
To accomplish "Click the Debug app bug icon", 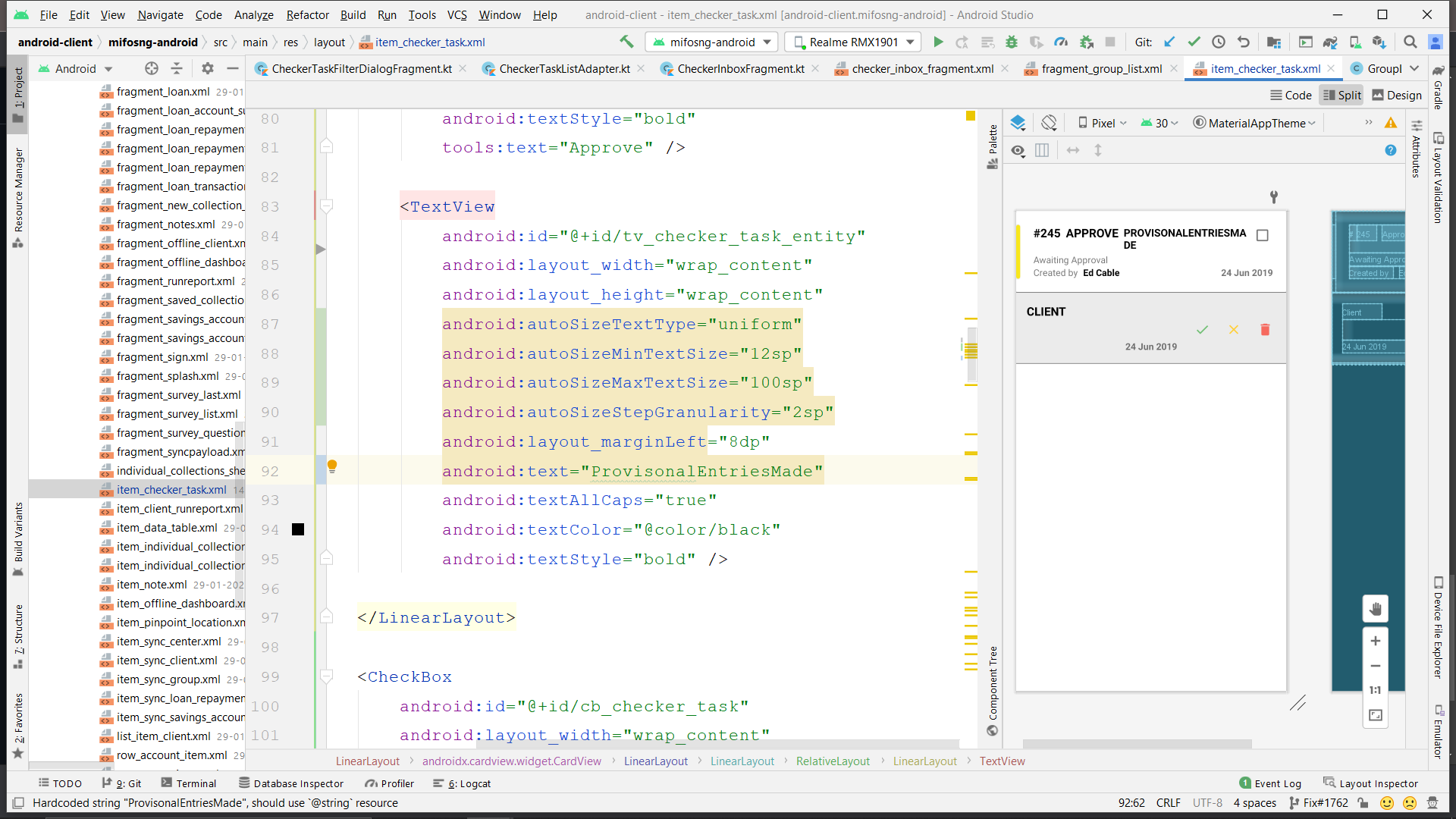I will (1012, 42).
